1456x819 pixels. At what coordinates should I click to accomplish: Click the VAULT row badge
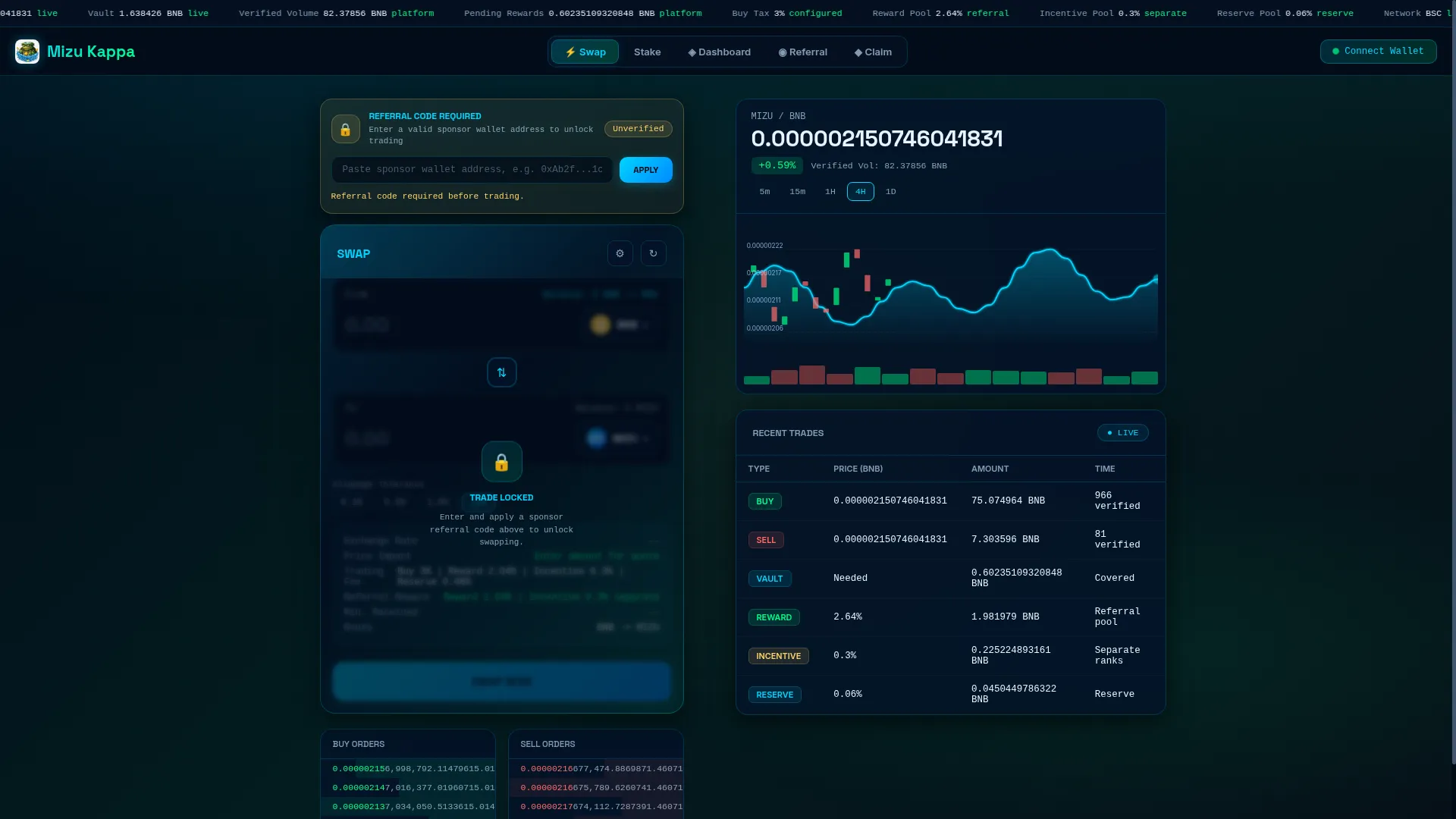click(770, 579)
